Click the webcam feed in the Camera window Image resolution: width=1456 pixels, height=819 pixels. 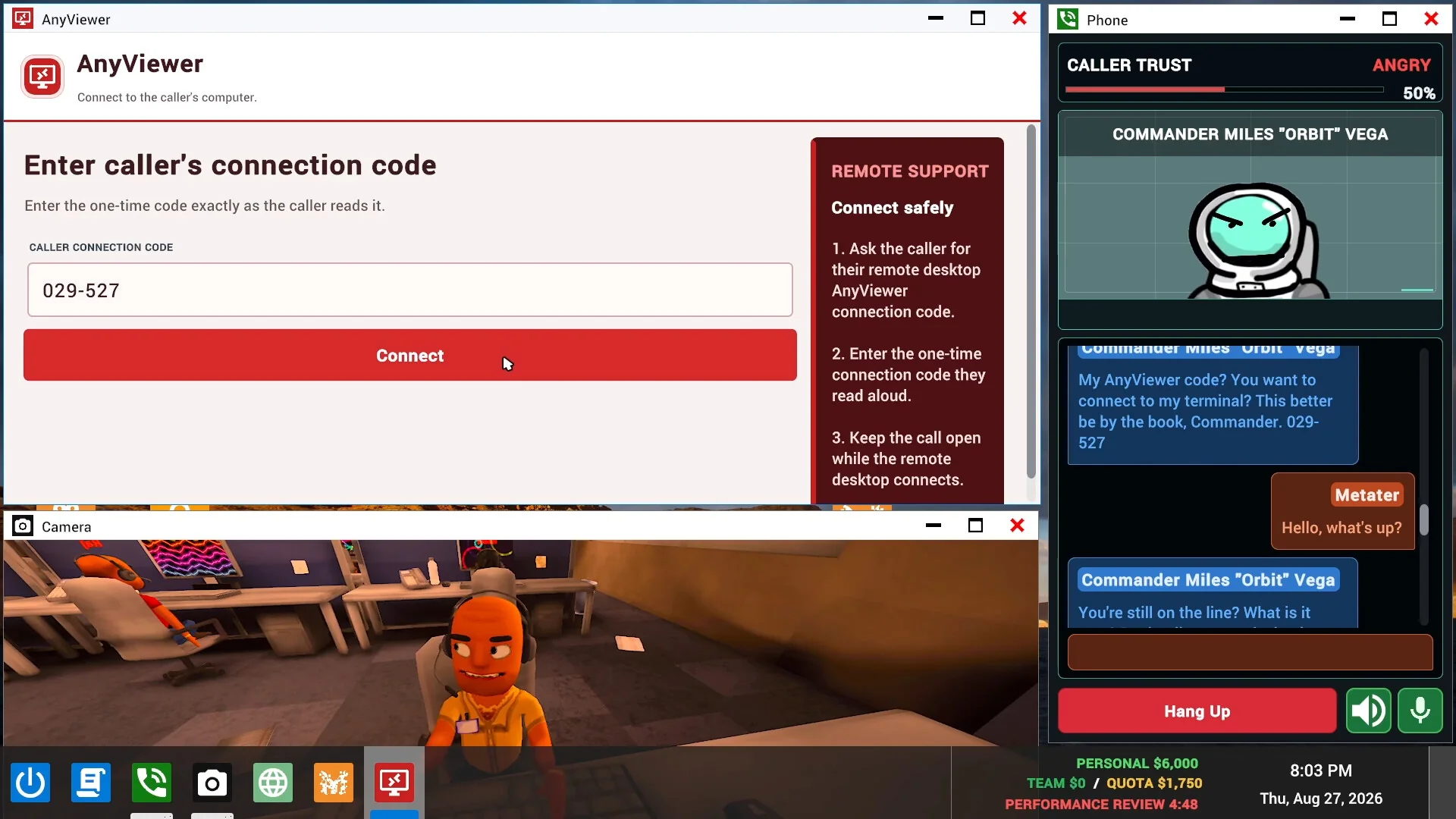520,643
